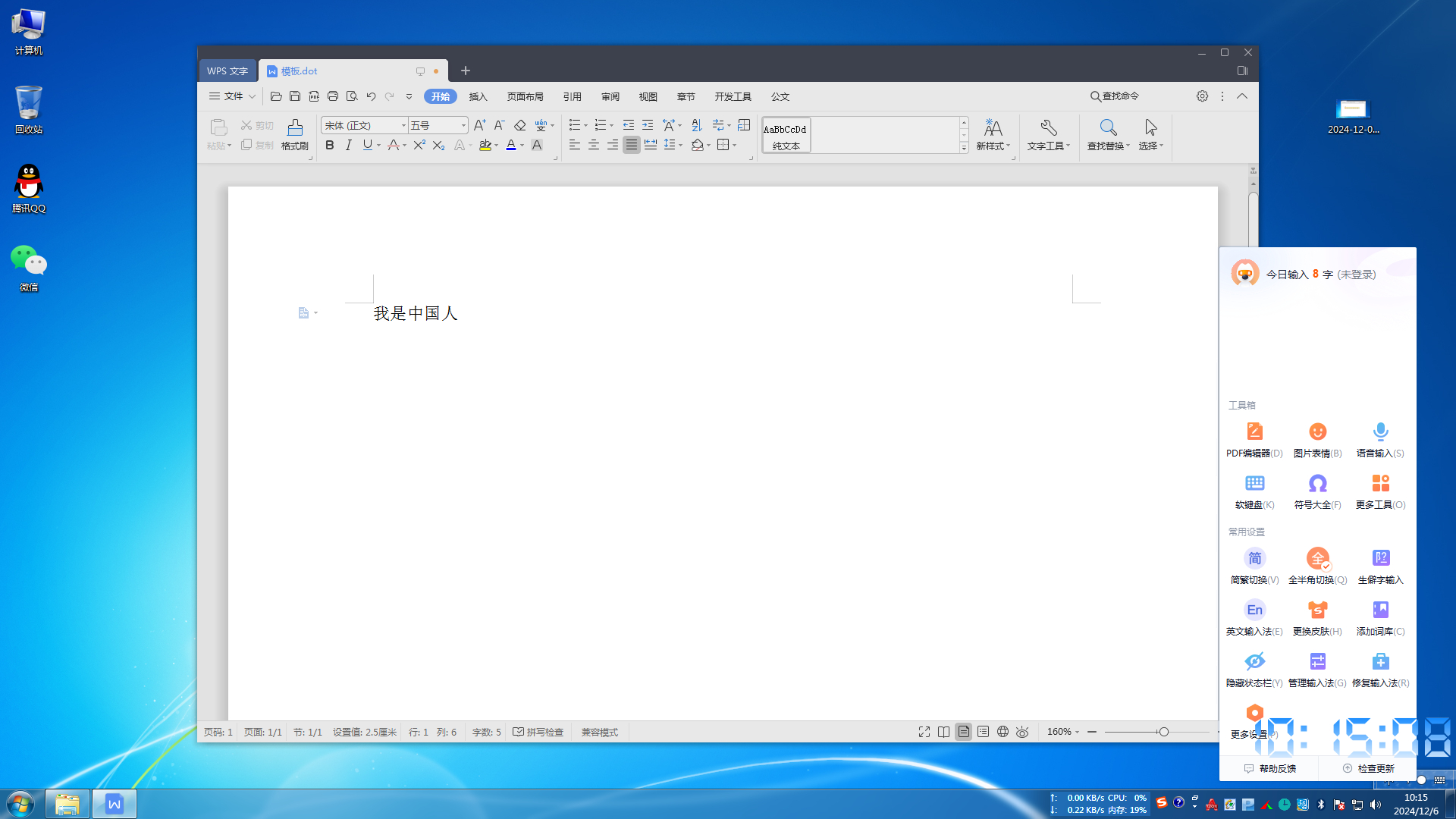Click the print icon in quick toolbar
Viewport: 1456px width, 819px height.
coord(333,96)
